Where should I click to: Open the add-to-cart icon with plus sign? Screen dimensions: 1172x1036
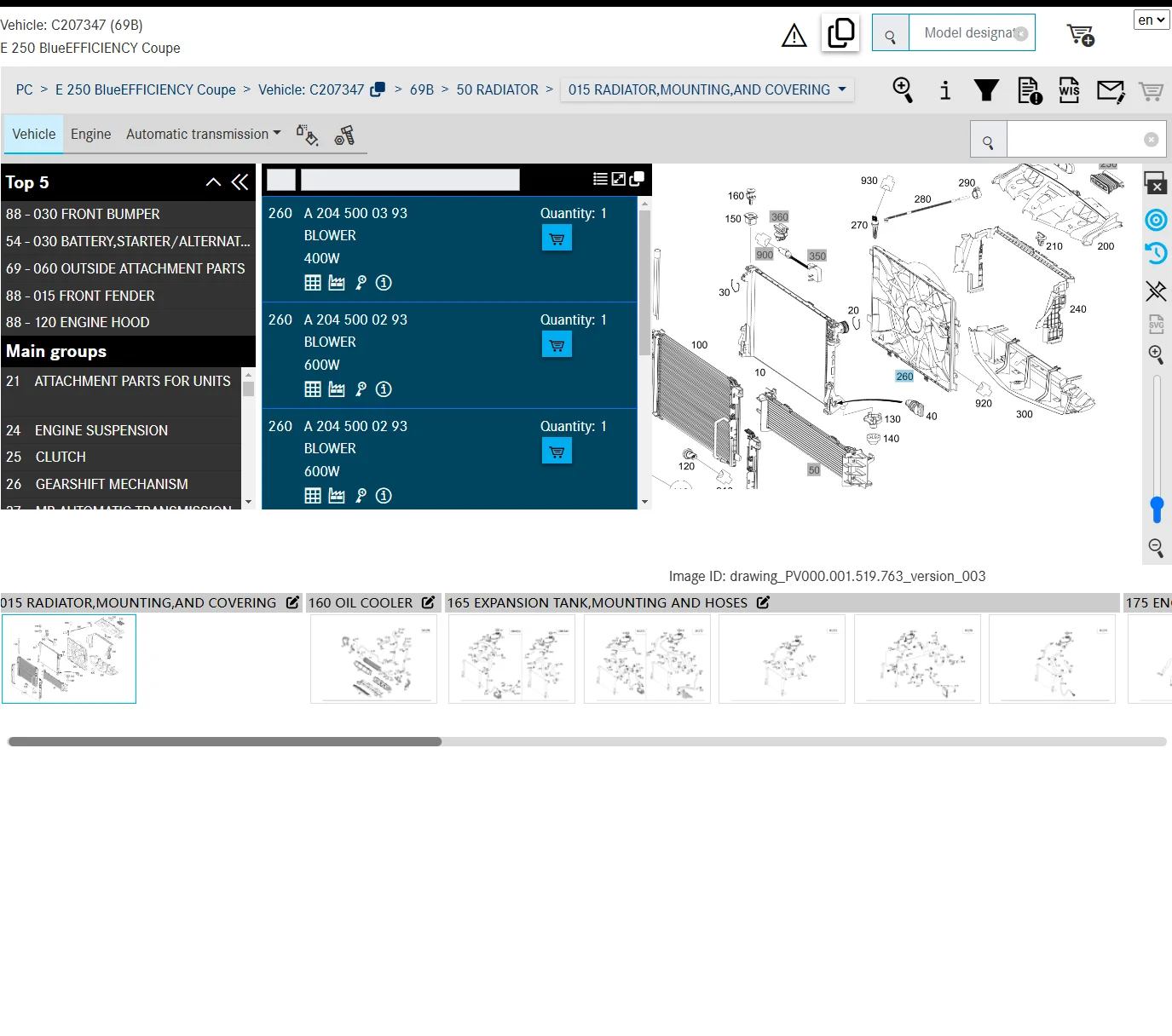pos(1080,35)
